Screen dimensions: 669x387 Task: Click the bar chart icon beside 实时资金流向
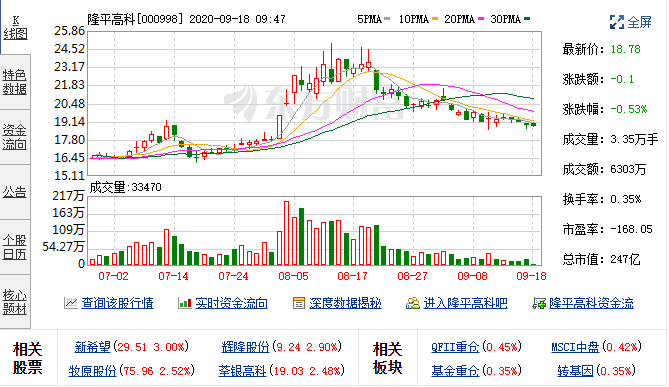pyautogui.click(x=184, y=303)
